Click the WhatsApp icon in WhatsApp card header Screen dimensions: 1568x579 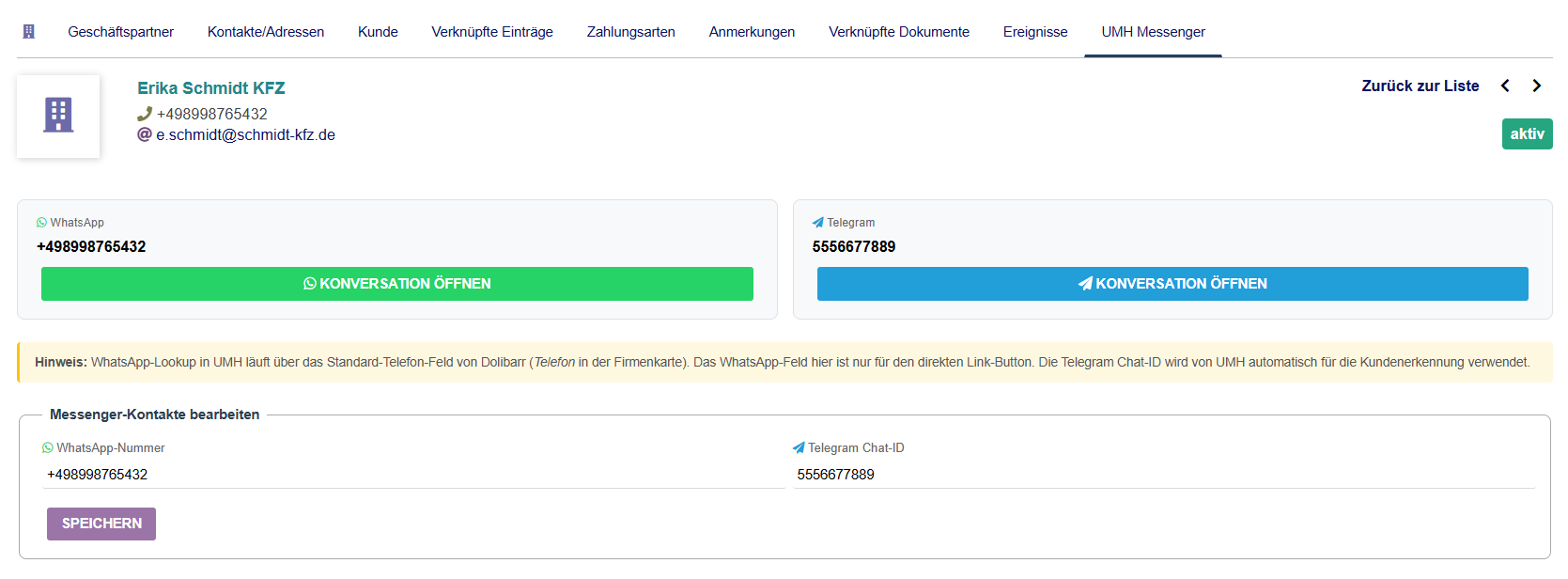[41, 223]
